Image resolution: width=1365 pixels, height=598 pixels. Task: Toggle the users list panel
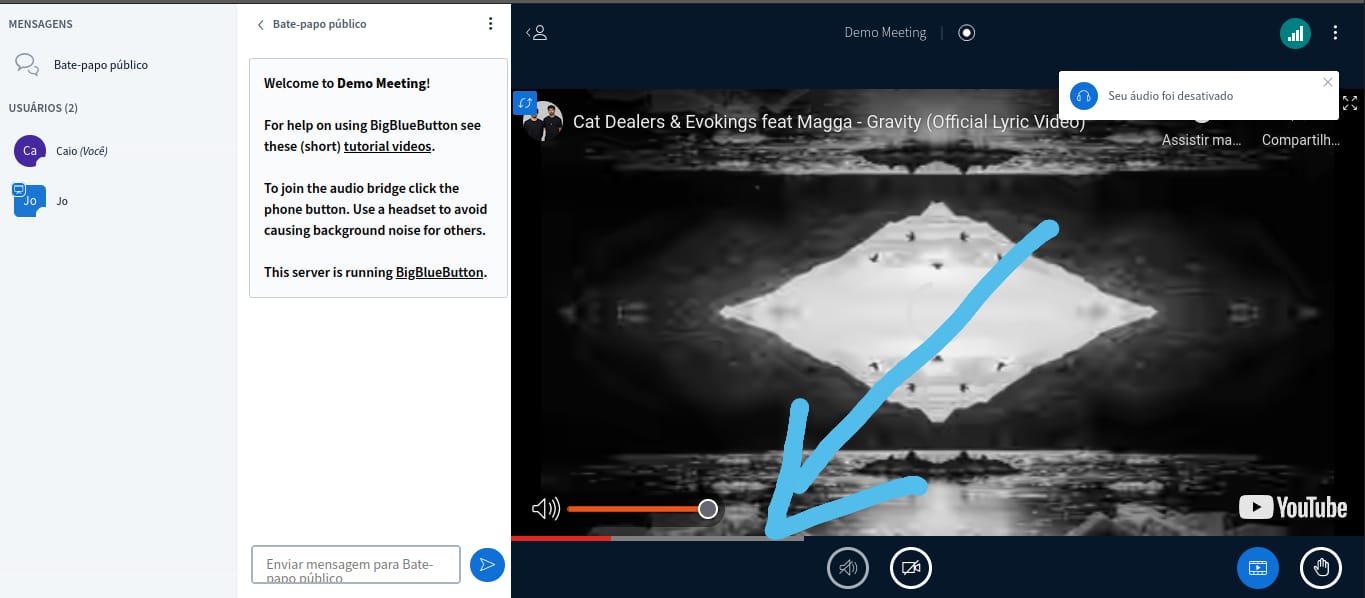click(x=537, y=33)
